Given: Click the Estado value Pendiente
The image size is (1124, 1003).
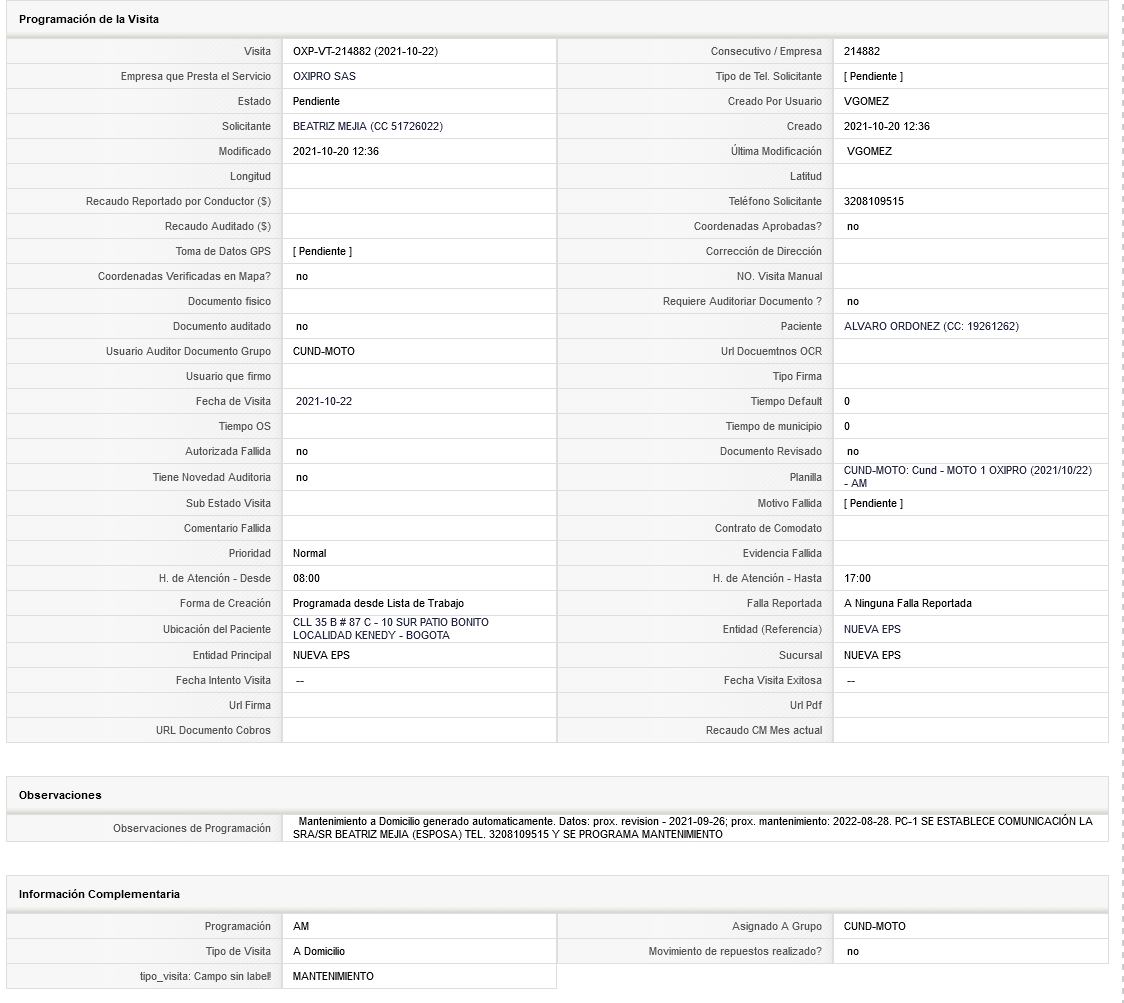Looking at the screenshot, I should pos(316,101).
